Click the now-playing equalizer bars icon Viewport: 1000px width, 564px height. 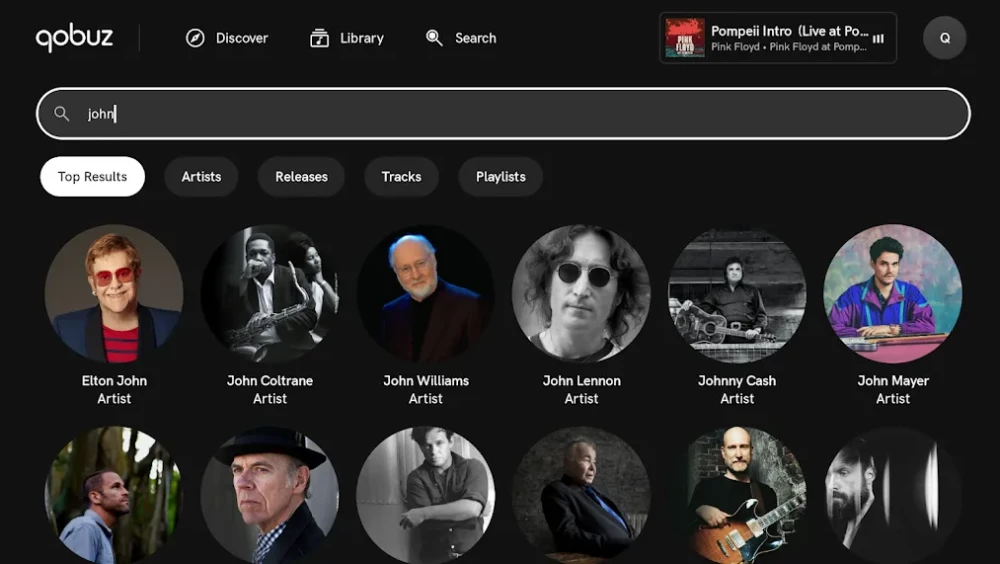pyautogui.click(x=878, y=39)
